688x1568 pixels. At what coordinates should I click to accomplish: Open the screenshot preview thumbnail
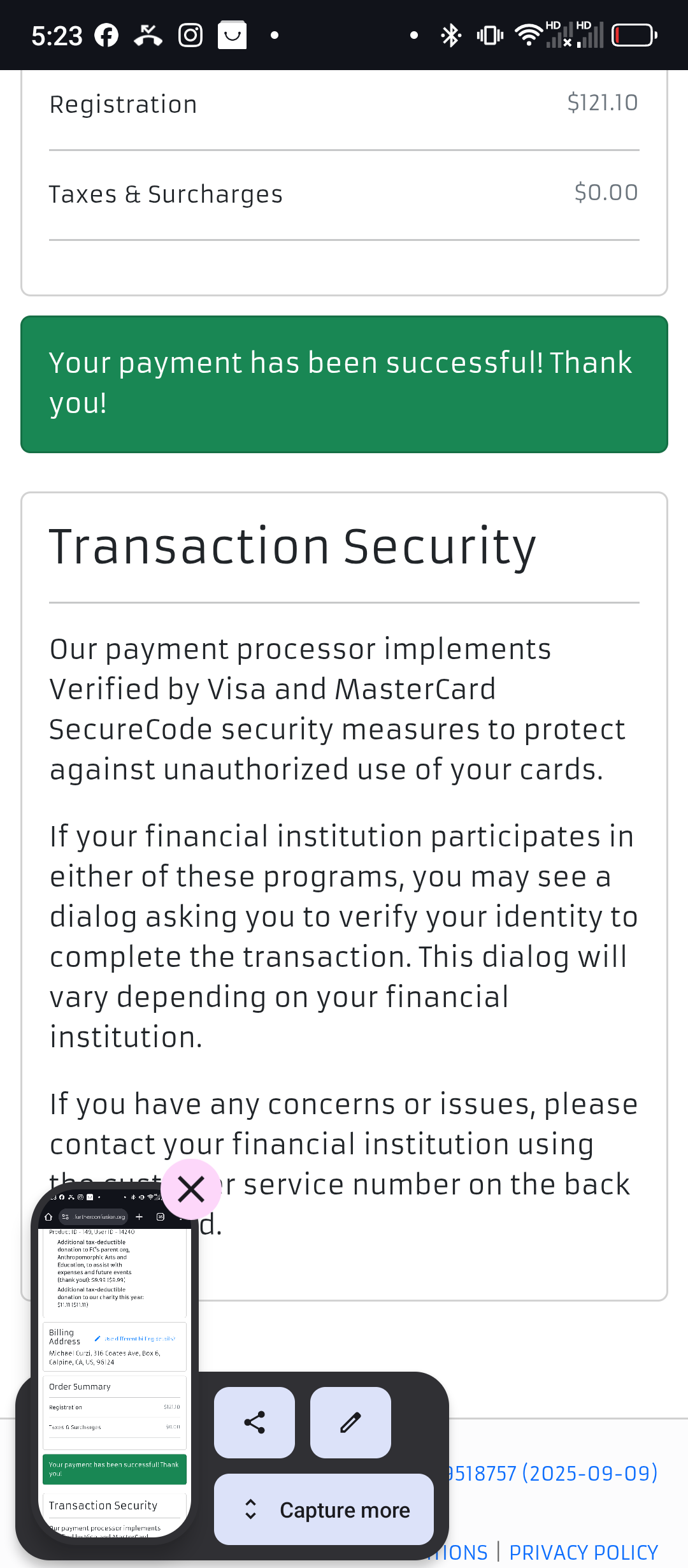[x=115, y=1364]
